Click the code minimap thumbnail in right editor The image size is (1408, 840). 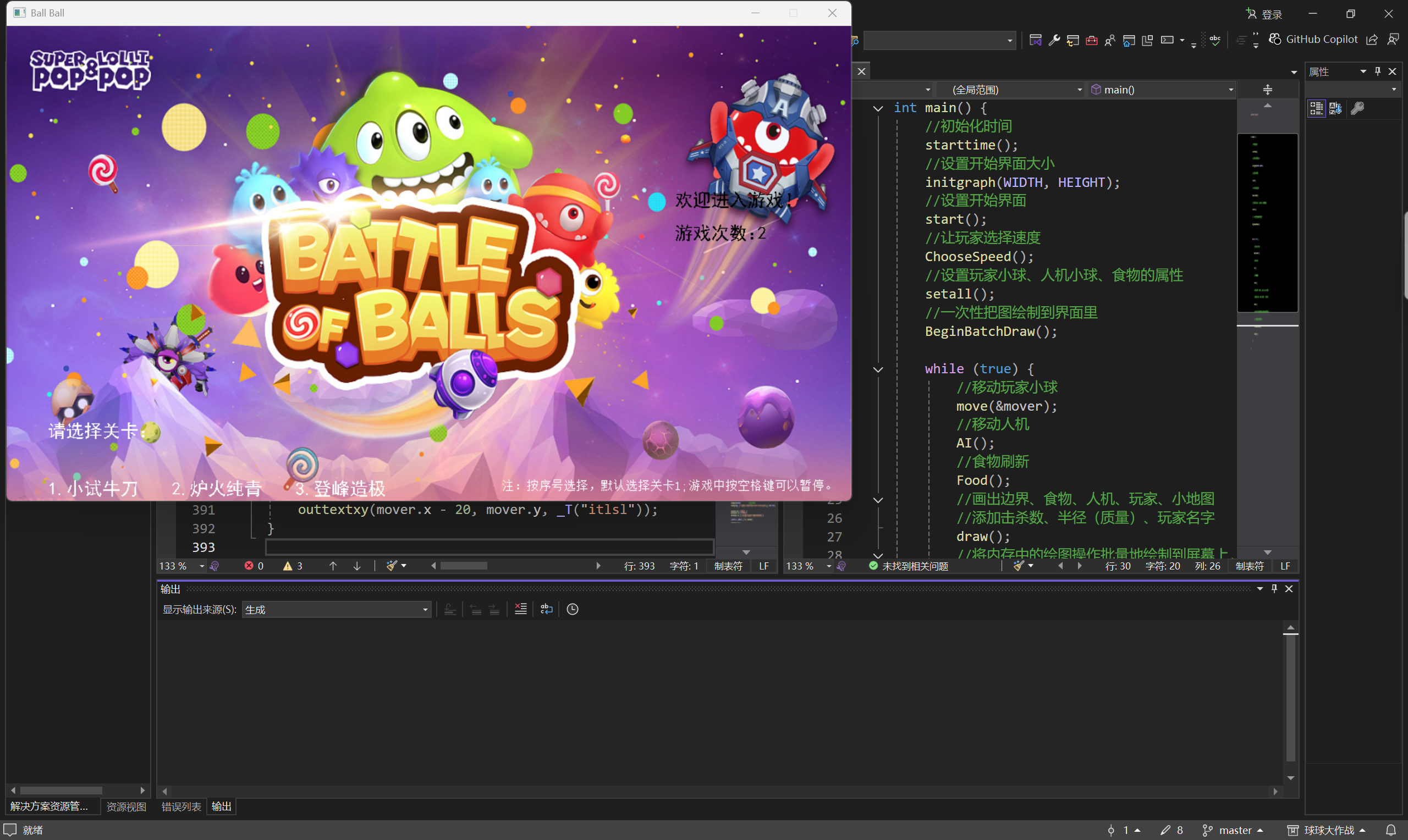[x=1267, y=223]
